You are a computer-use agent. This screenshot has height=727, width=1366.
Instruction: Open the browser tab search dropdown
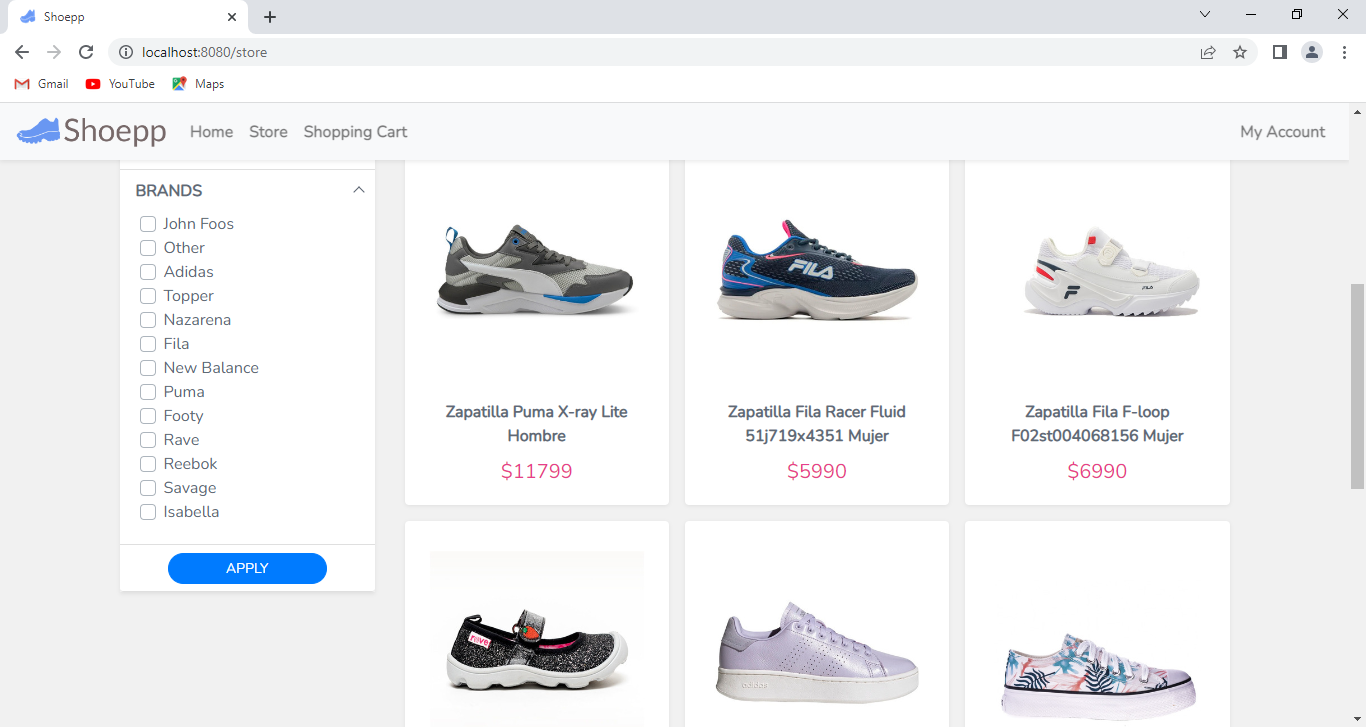(x=1204, y=14)
